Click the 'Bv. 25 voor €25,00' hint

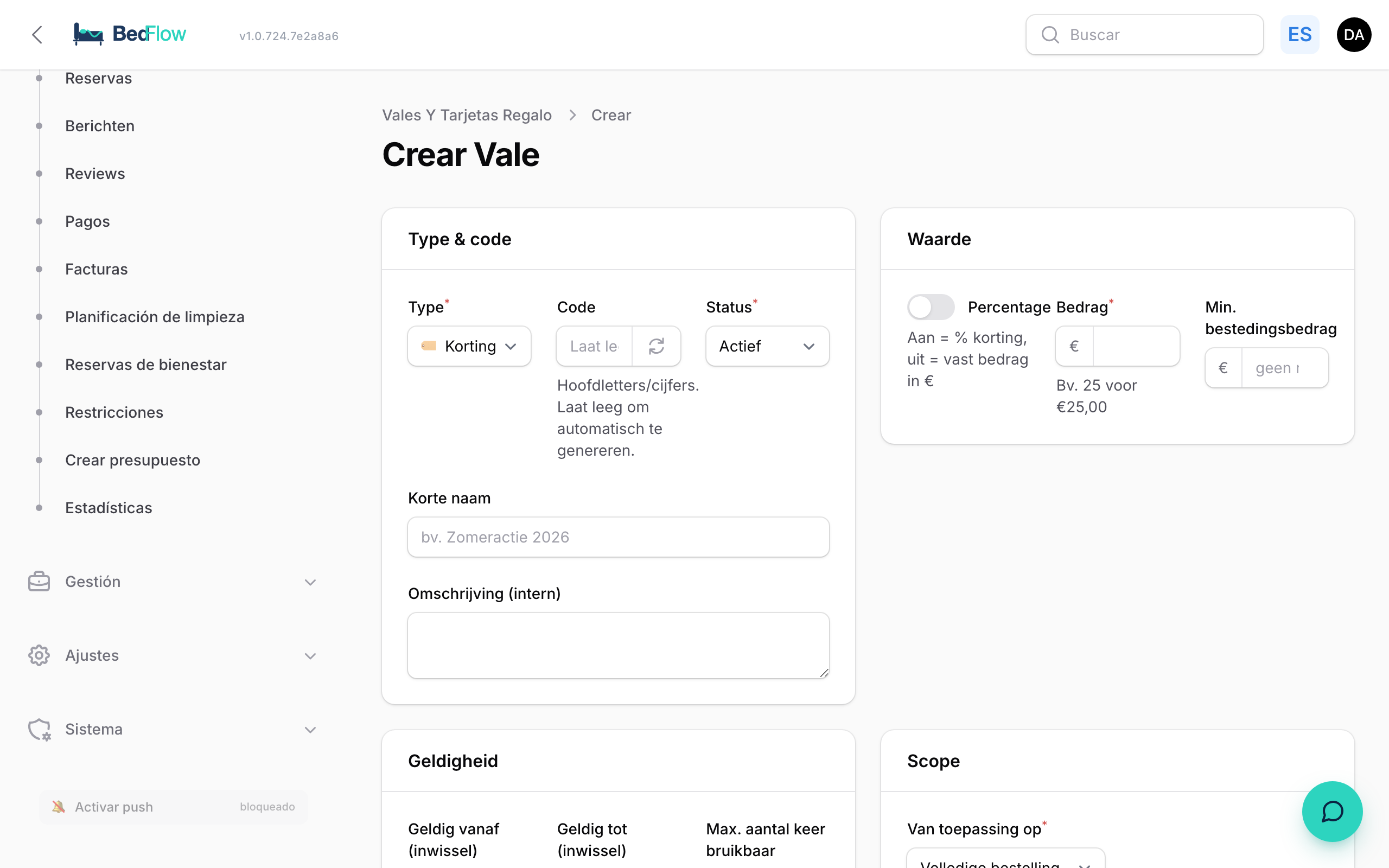pyautogui.click(x=1096, y=396)
